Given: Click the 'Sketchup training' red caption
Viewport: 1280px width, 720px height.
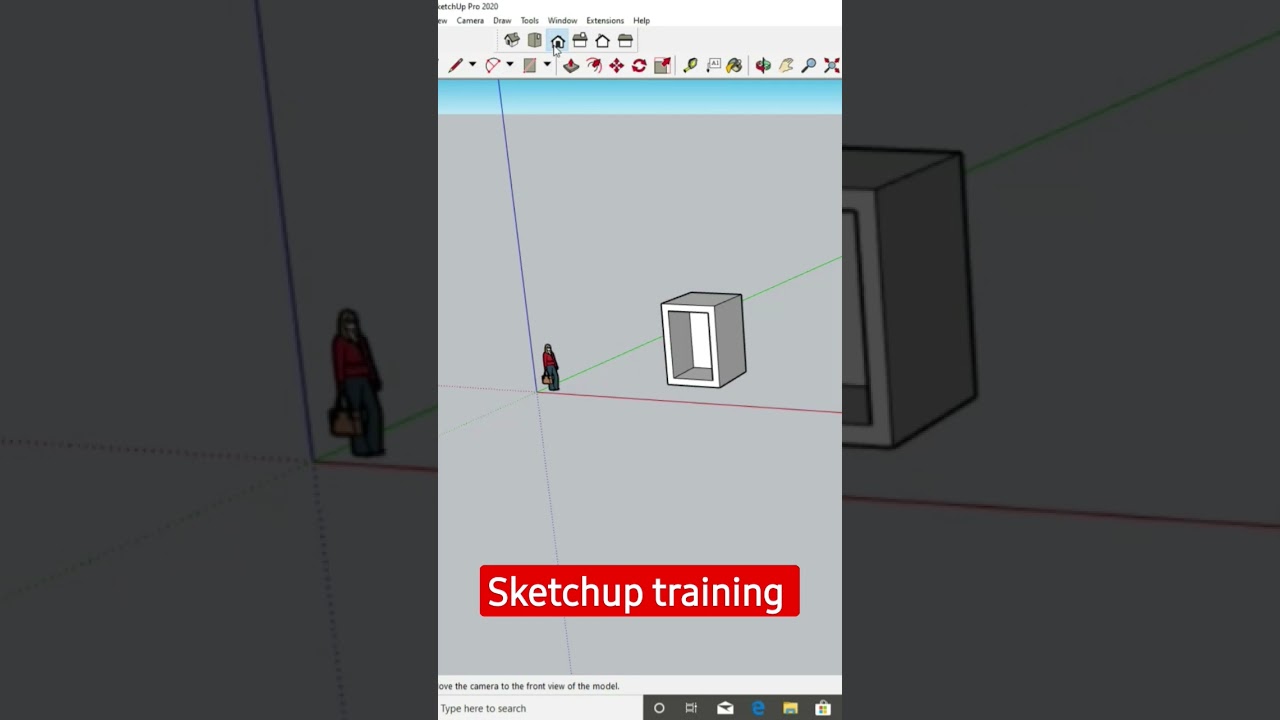Looking at the screenshot, I should point(639,591).
